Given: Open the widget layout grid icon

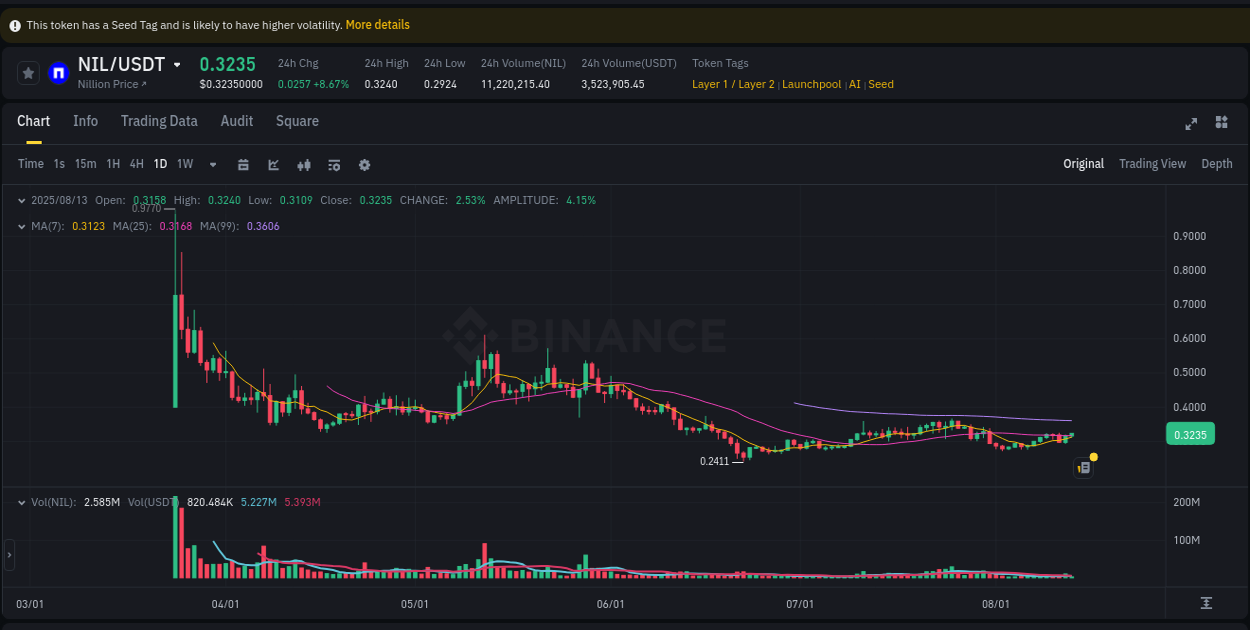Looking at the screenshot, I should point(1221,121).
